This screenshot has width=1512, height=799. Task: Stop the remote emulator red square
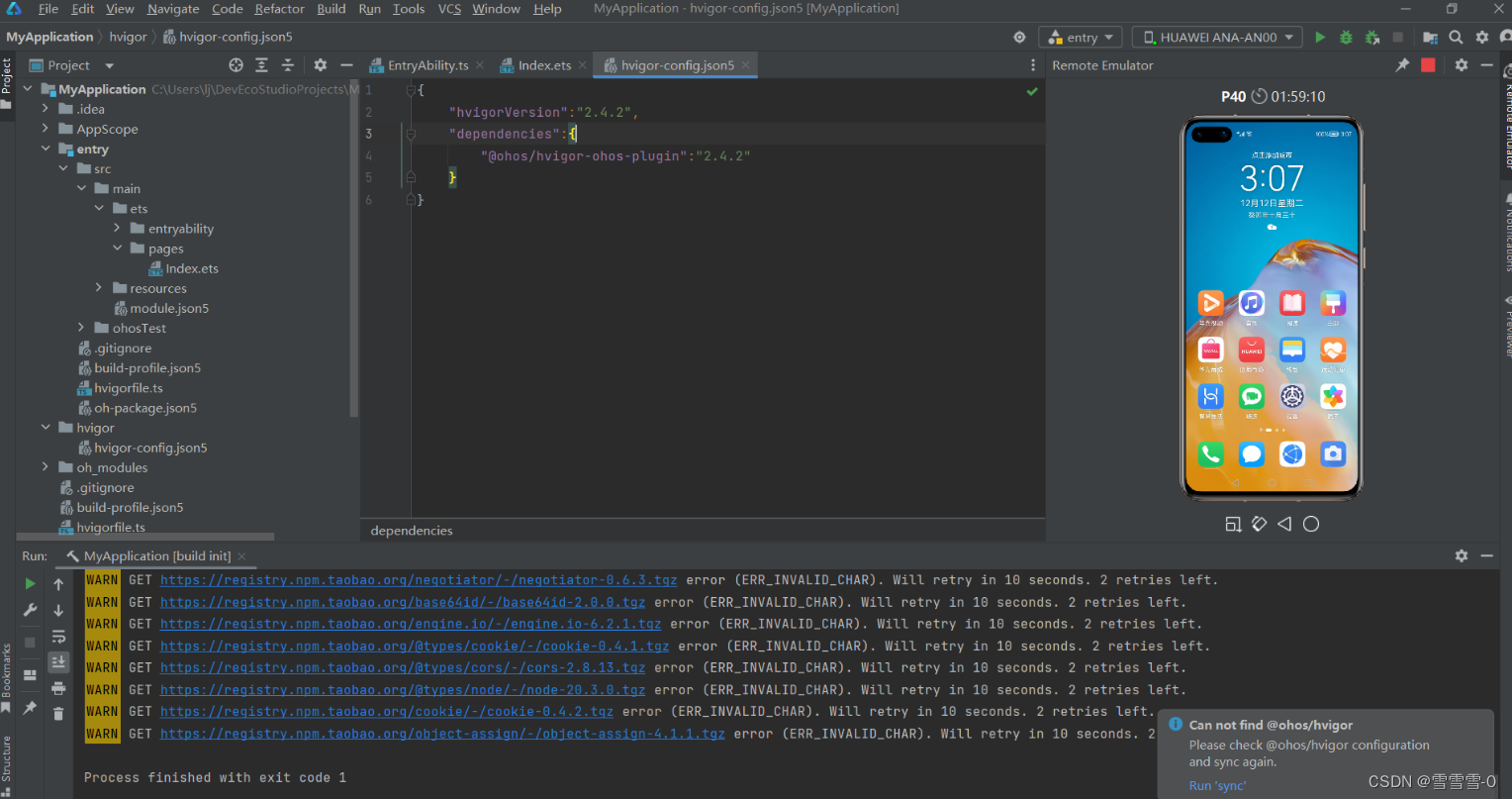click(x=1428, y=65)
